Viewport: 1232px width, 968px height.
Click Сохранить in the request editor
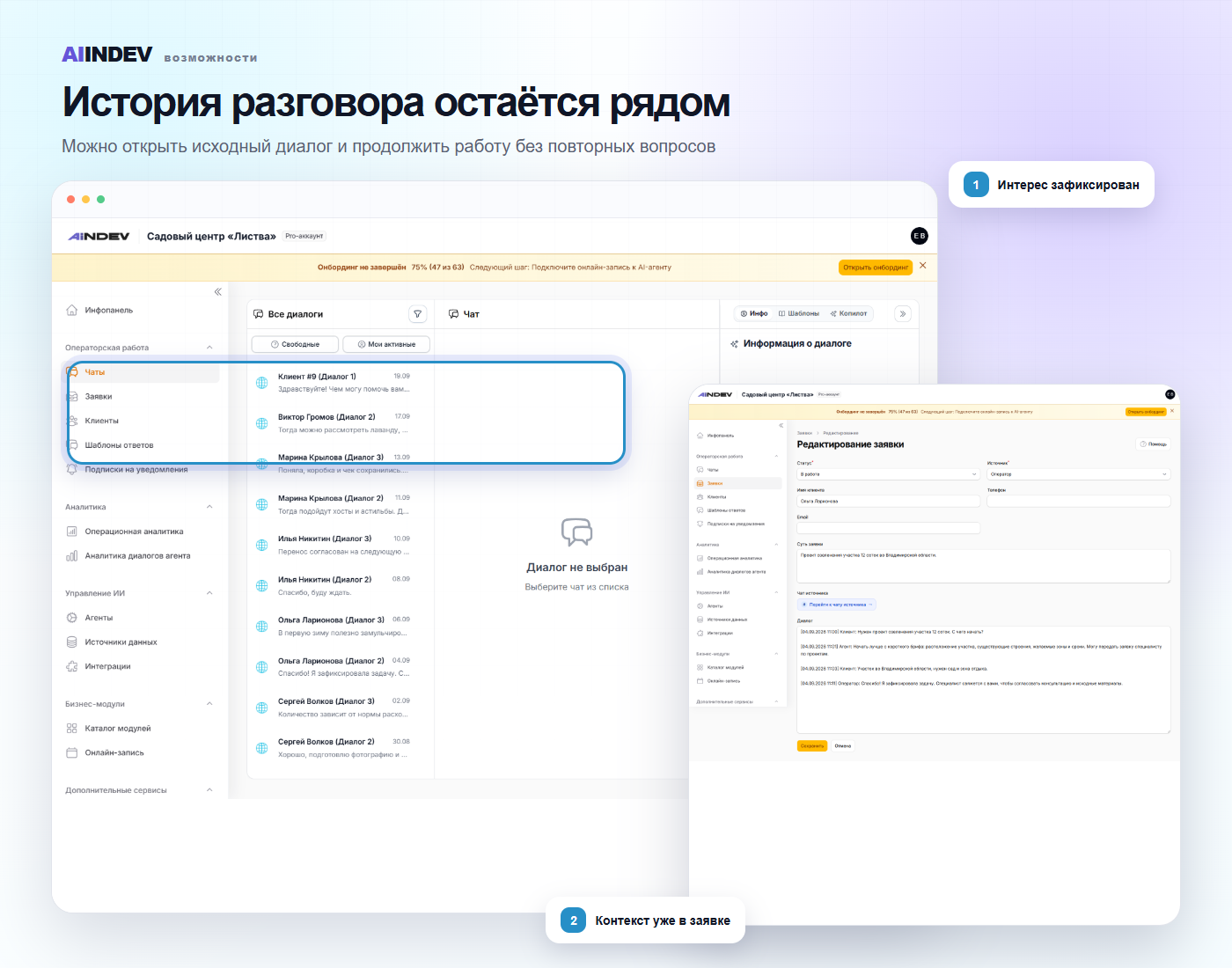(x=812, y=746)
